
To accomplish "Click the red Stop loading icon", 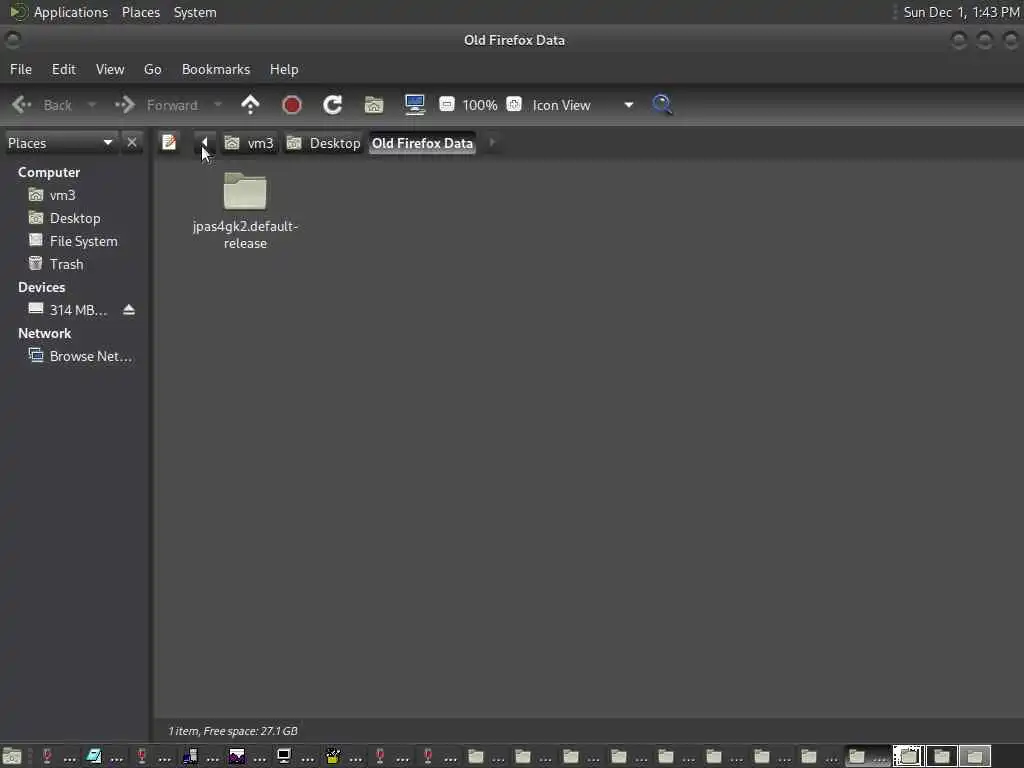I will [x=291, y=104].
